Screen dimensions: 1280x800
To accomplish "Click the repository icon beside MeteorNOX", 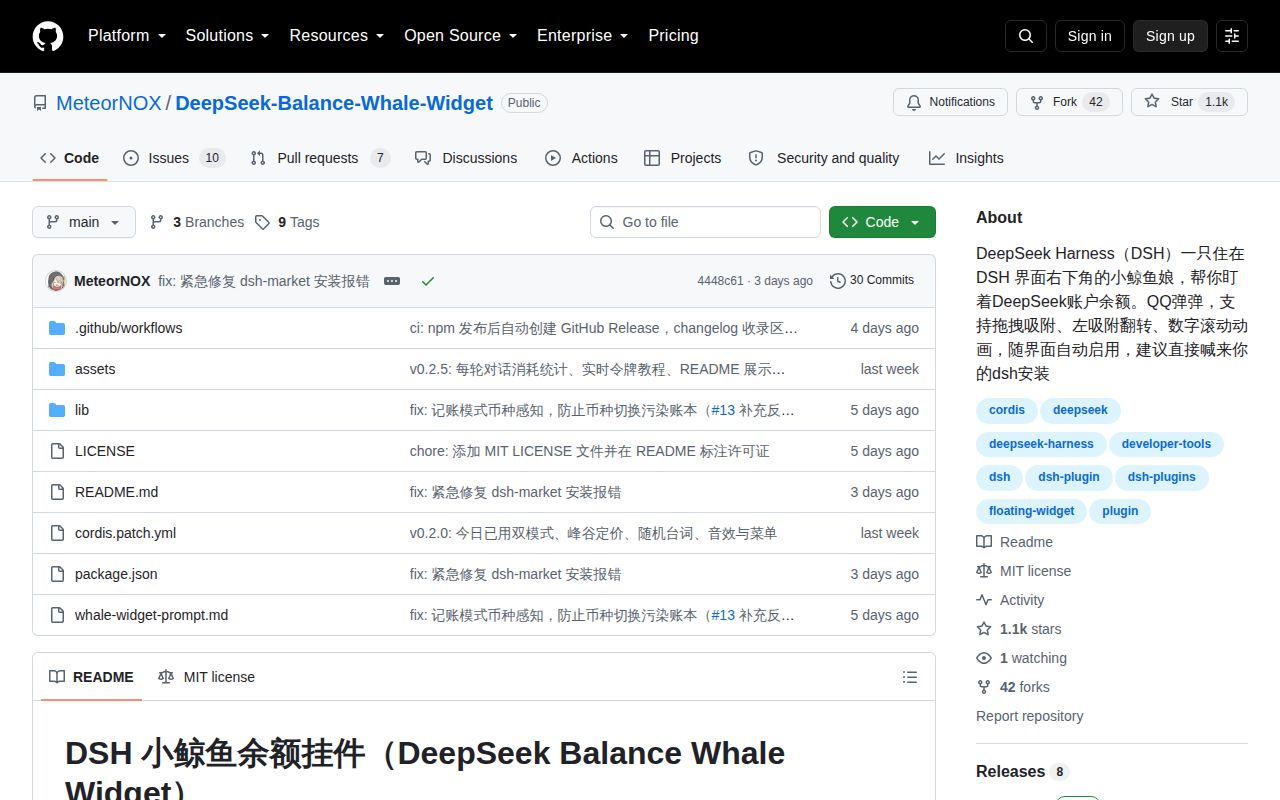I will 40,103.
